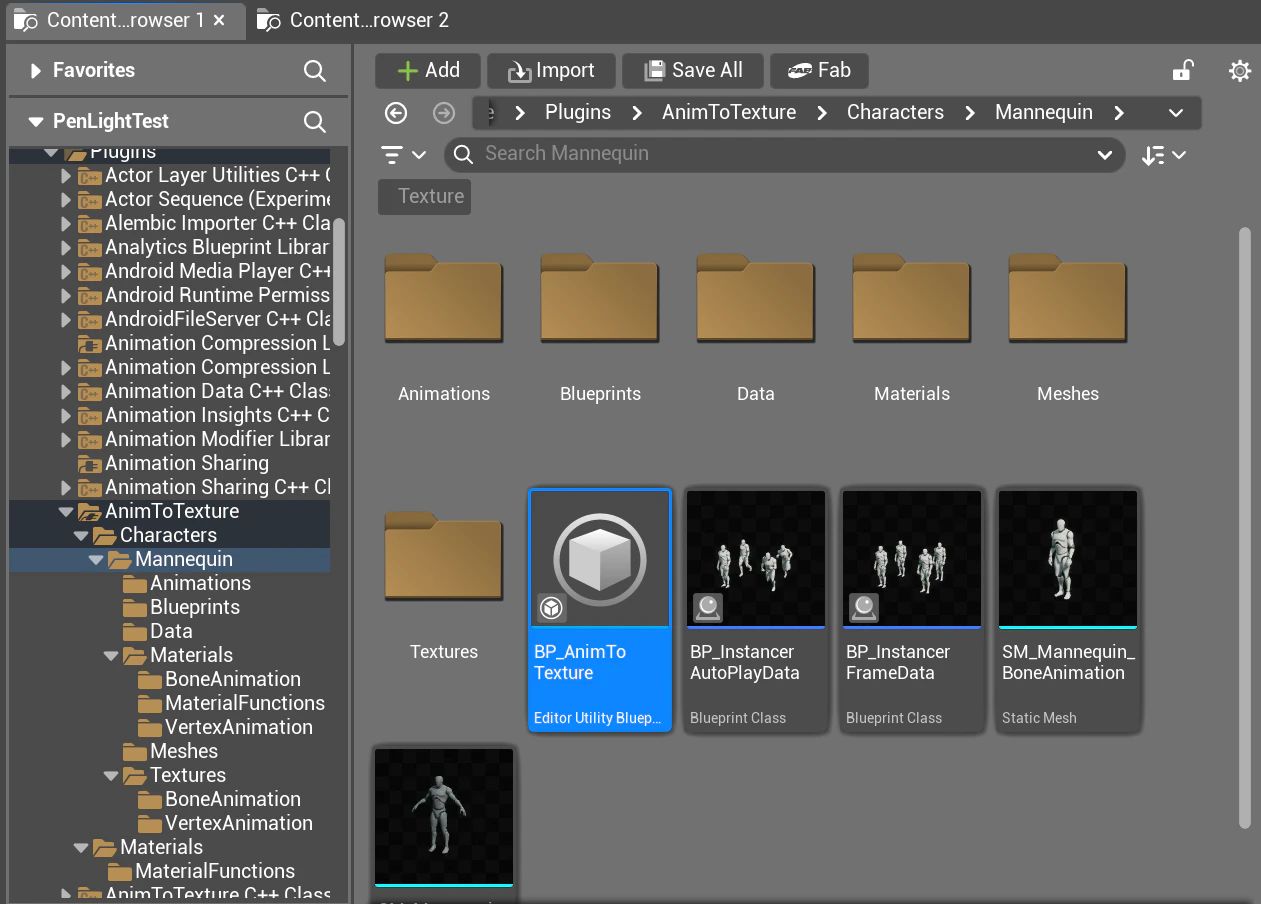
Task: Select the Meshes folder in the tree
Action: click(183, 751)
